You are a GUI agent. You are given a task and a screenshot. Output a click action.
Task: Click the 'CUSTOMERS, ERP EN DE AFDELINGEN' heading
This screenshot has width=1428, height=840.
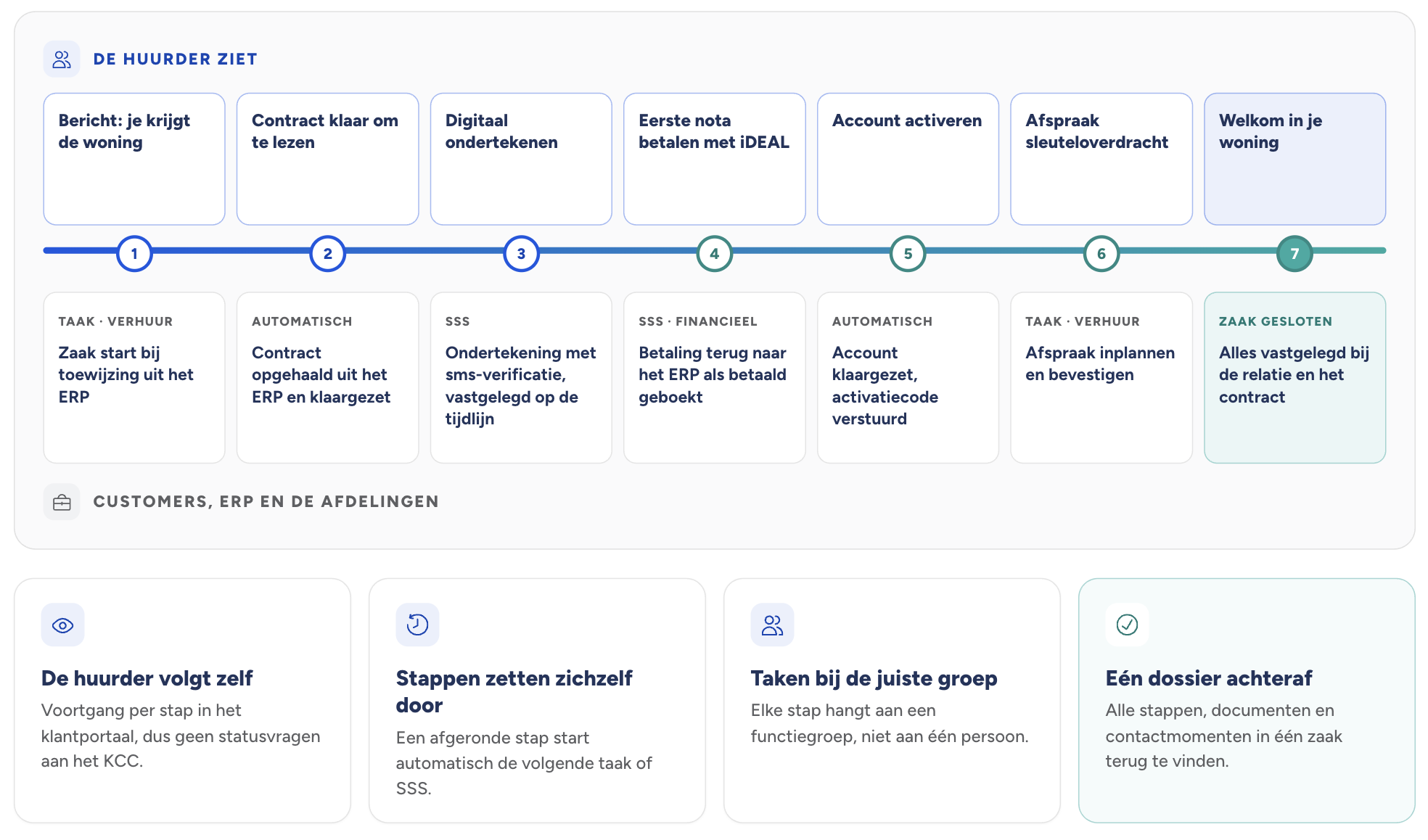point(266,502)
